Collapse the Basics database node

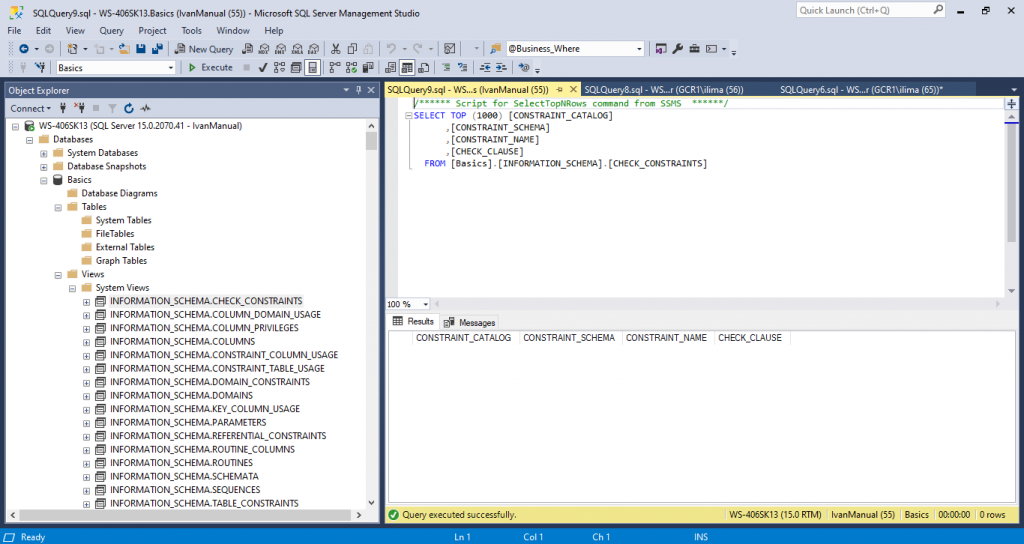pyautogui.click(x=44, y=180)
